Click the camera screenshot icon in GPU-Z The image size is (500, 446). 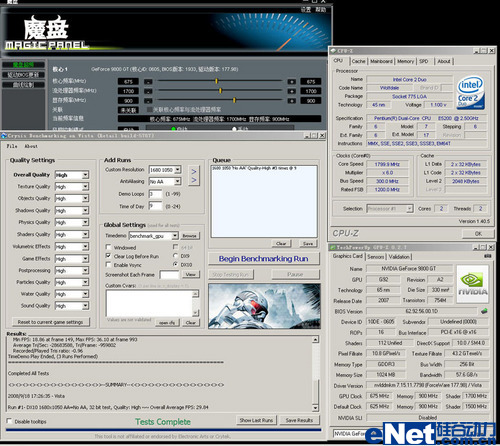[487, 256]
